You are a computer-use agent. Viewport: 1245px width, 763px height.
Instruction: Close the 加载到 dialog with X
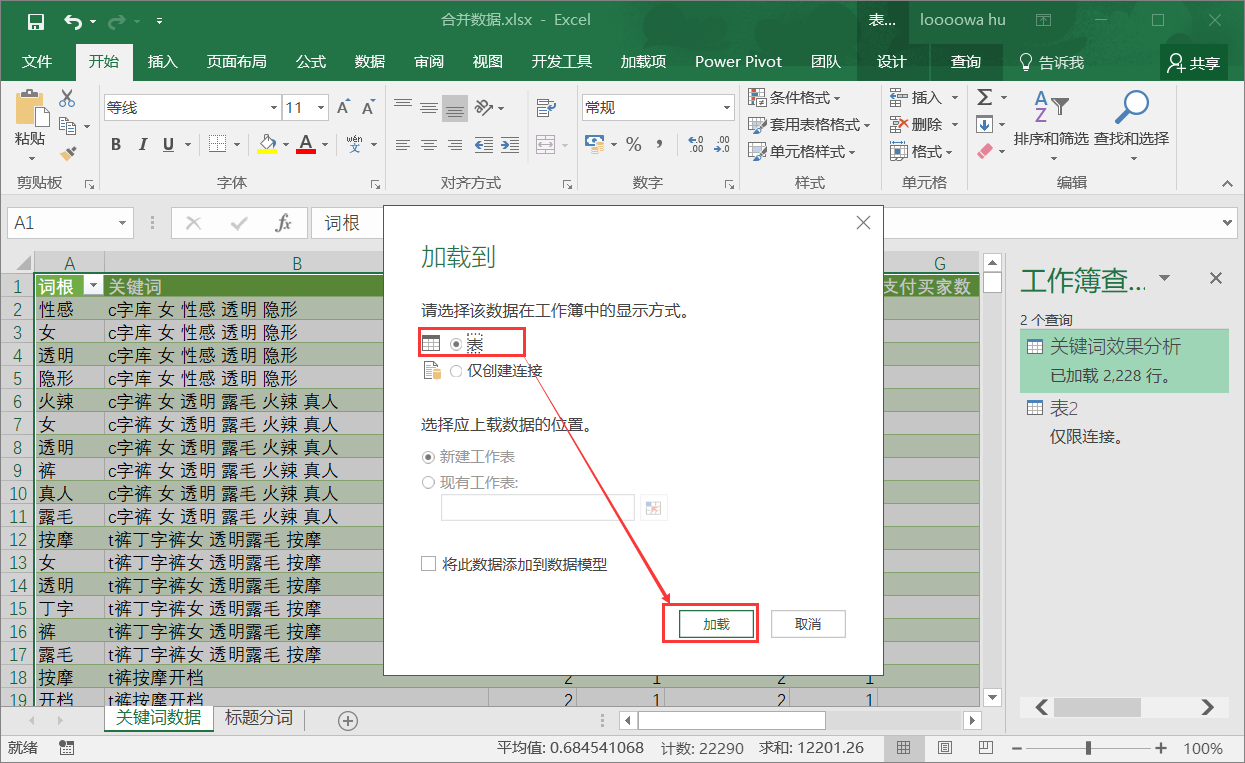(x=863, y=223)
